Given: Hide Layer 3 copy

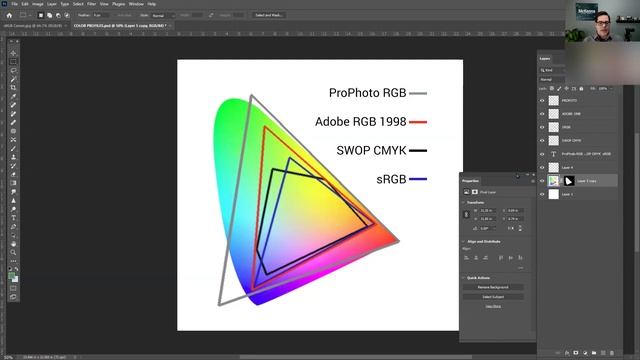Looking at the screenshot, I should tap(542, 181).
